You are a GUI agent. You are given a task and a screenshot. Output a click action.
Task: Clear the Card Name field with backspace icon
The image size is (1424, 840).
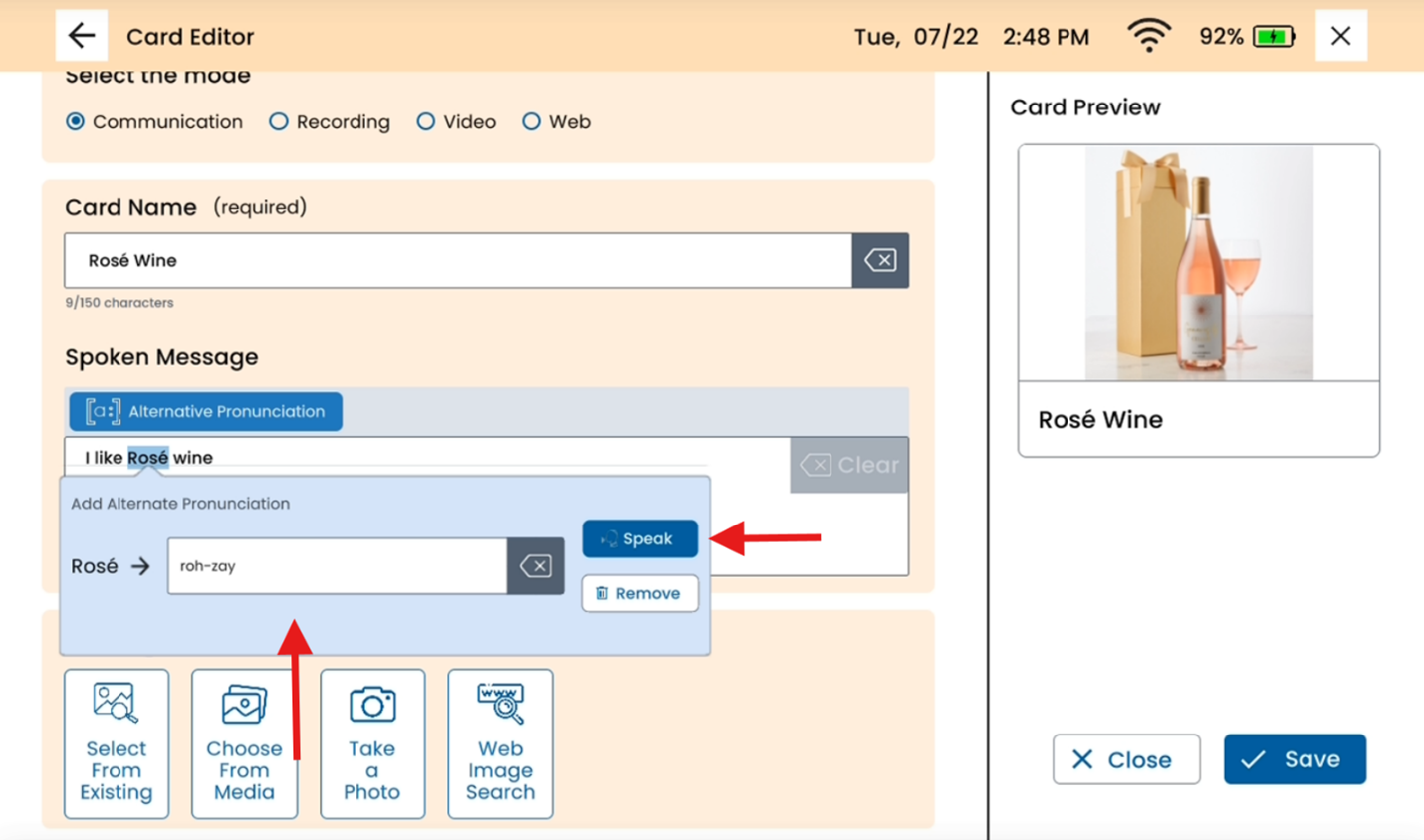879,260
